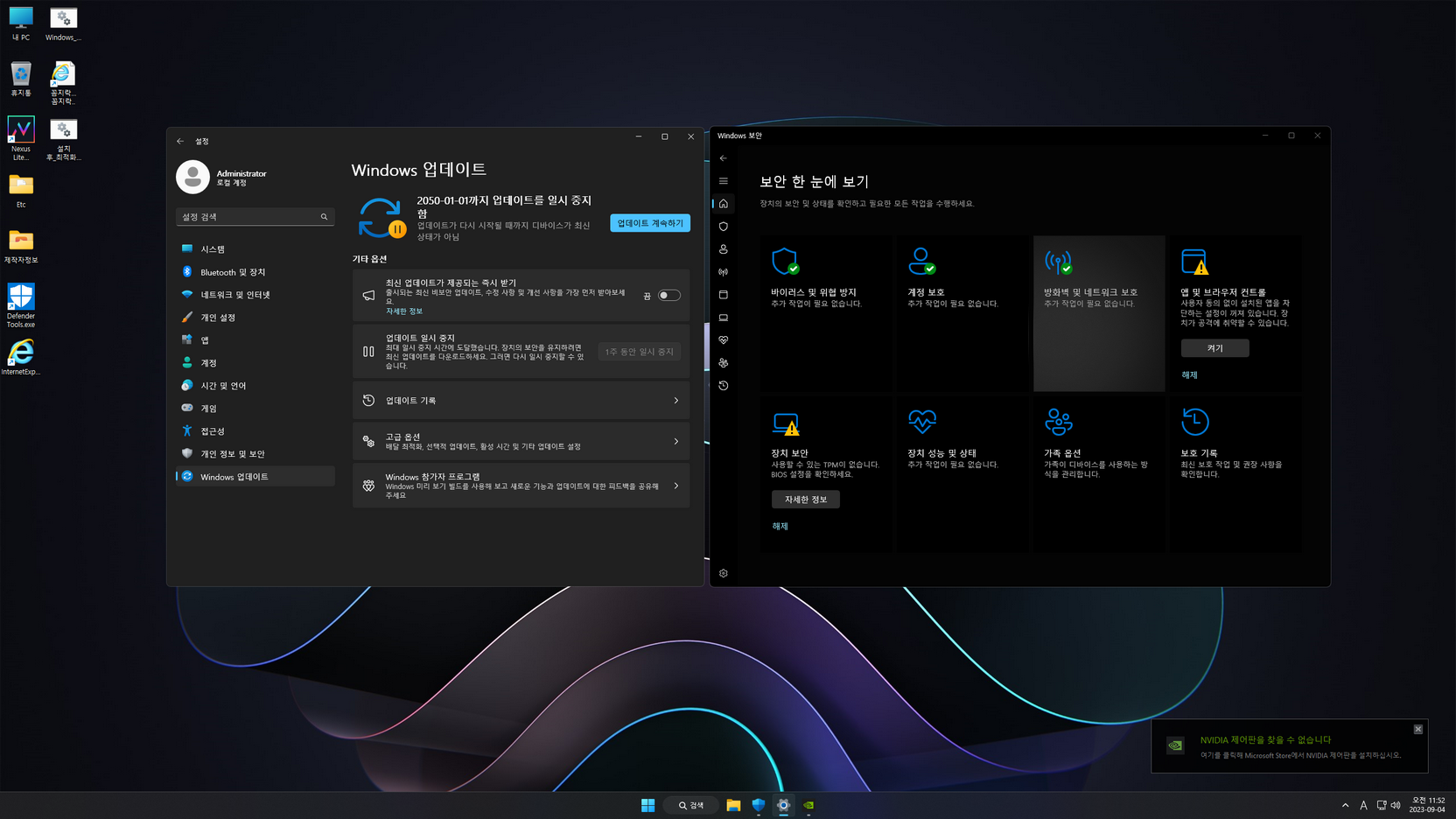Select 시스템 in Settings sidebar
Viewport: 1456px width, 819px height.
tap(255, 249)
